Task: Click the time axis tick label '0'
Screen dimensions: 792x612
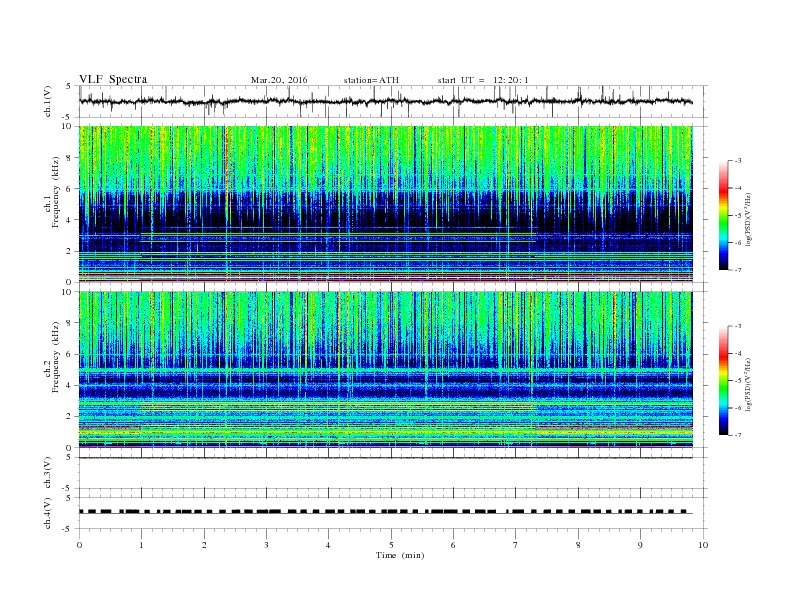Action: pyautogui.click(x=79, y=545)
